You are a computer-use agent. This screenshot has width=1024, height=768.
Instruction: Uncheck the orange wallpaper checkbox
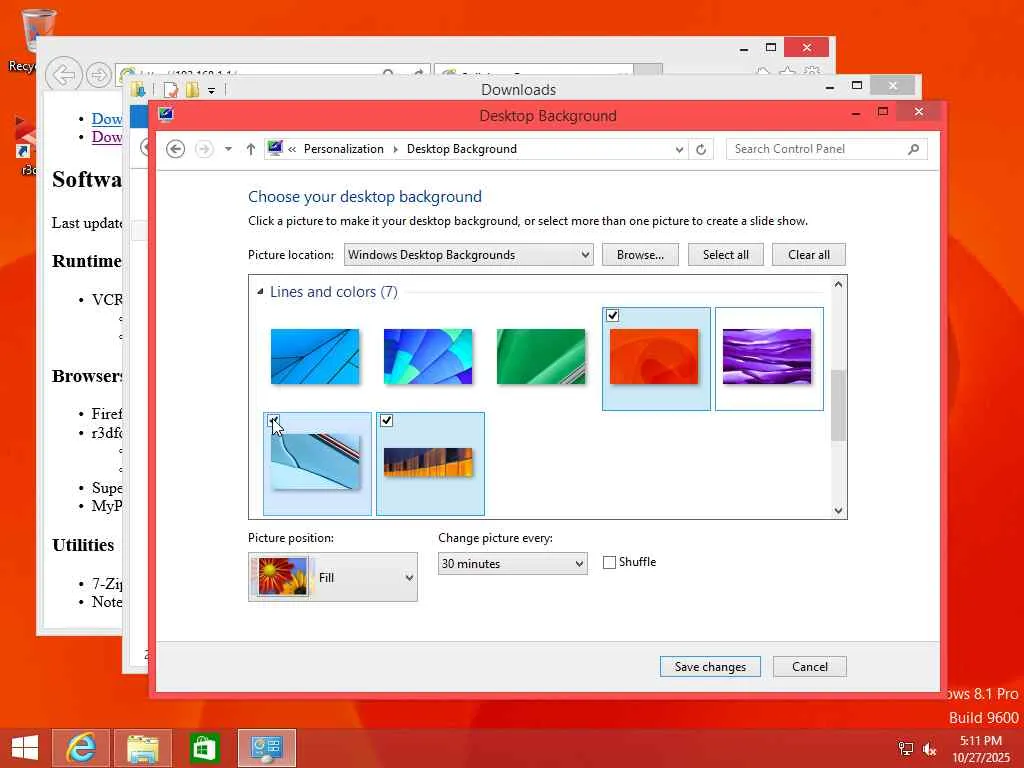coord(612,315)
